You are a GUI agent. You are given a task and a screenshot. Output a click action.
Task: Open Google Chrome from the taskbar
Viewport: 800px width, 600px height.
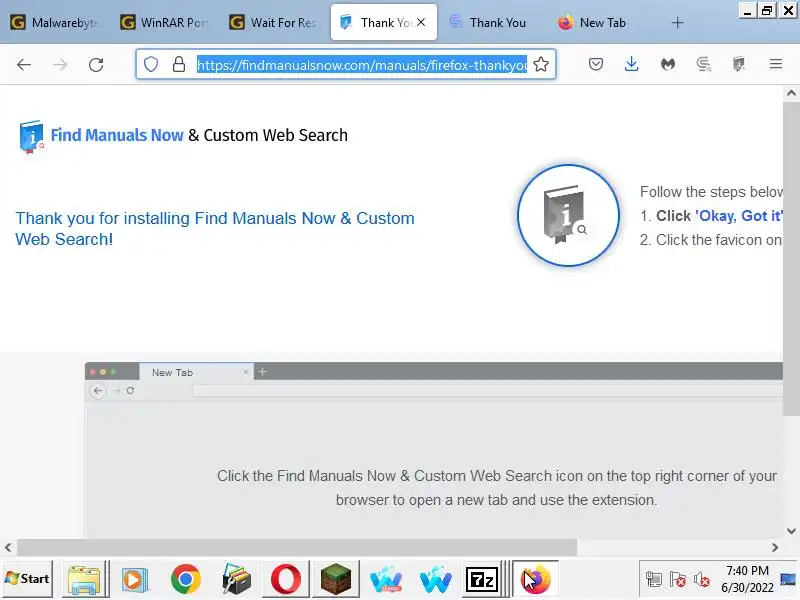pyautogui.click(x=185, y=580)
